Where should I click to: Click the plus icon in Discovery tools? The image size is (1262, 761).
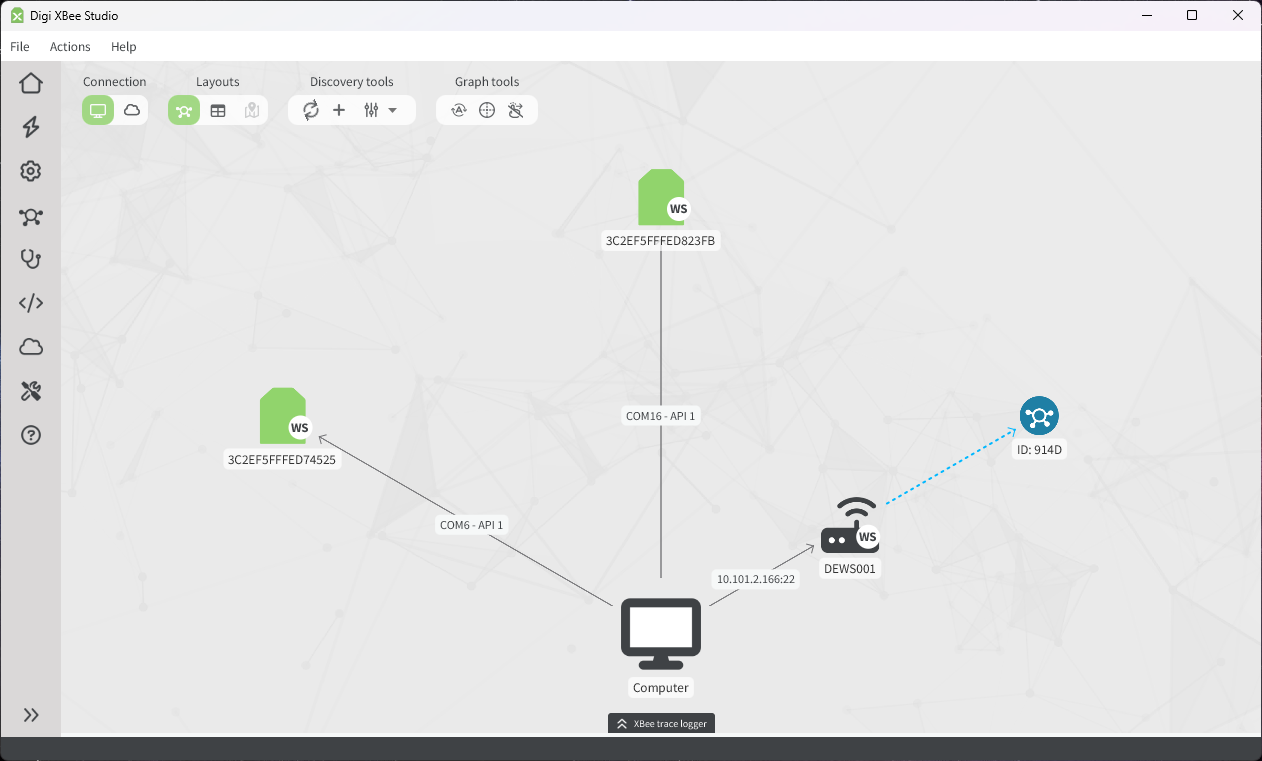(x=339, y=110)
